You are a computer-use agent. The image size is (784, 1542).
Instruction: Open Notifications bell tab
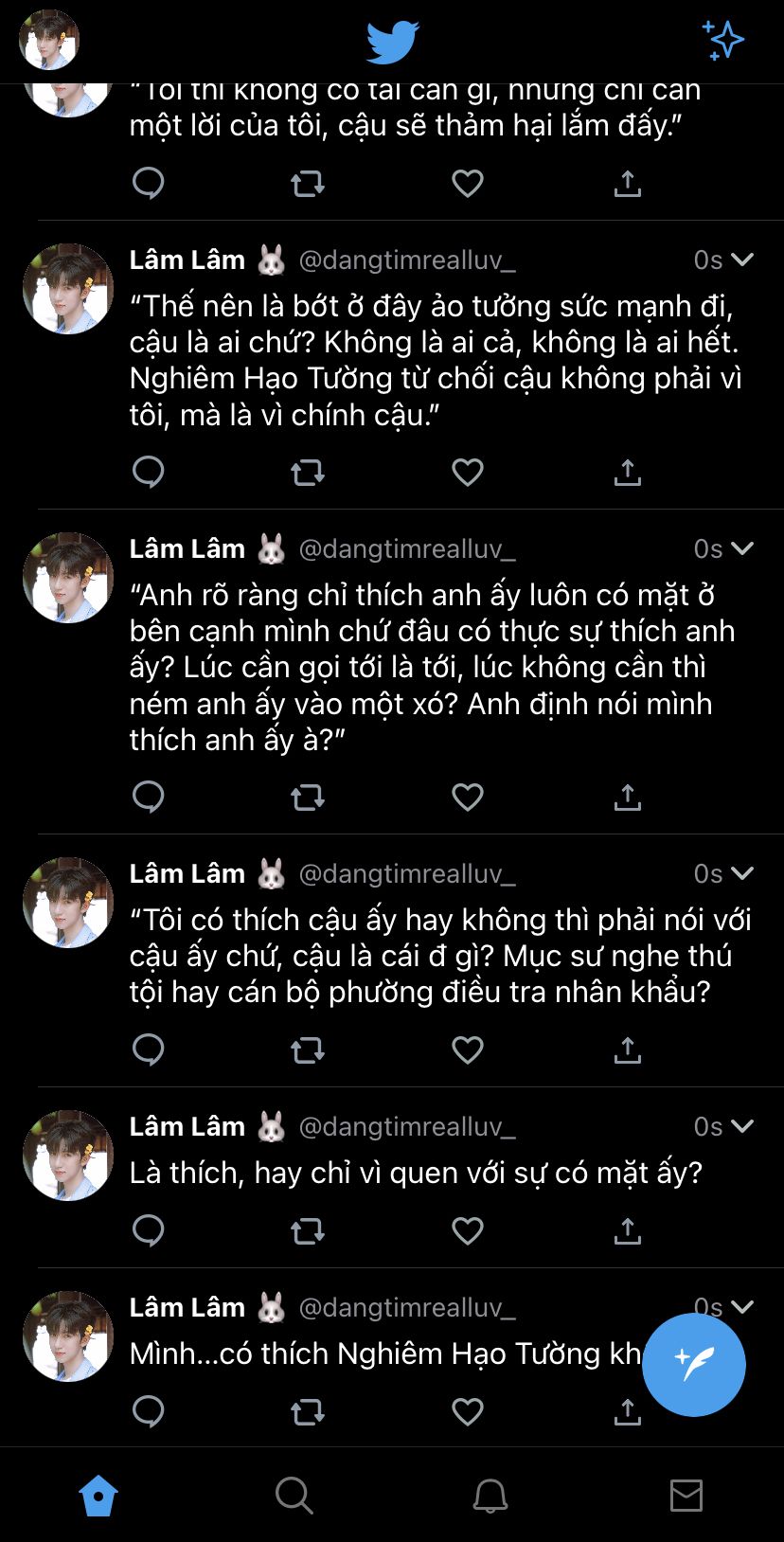click(490, 1496)
